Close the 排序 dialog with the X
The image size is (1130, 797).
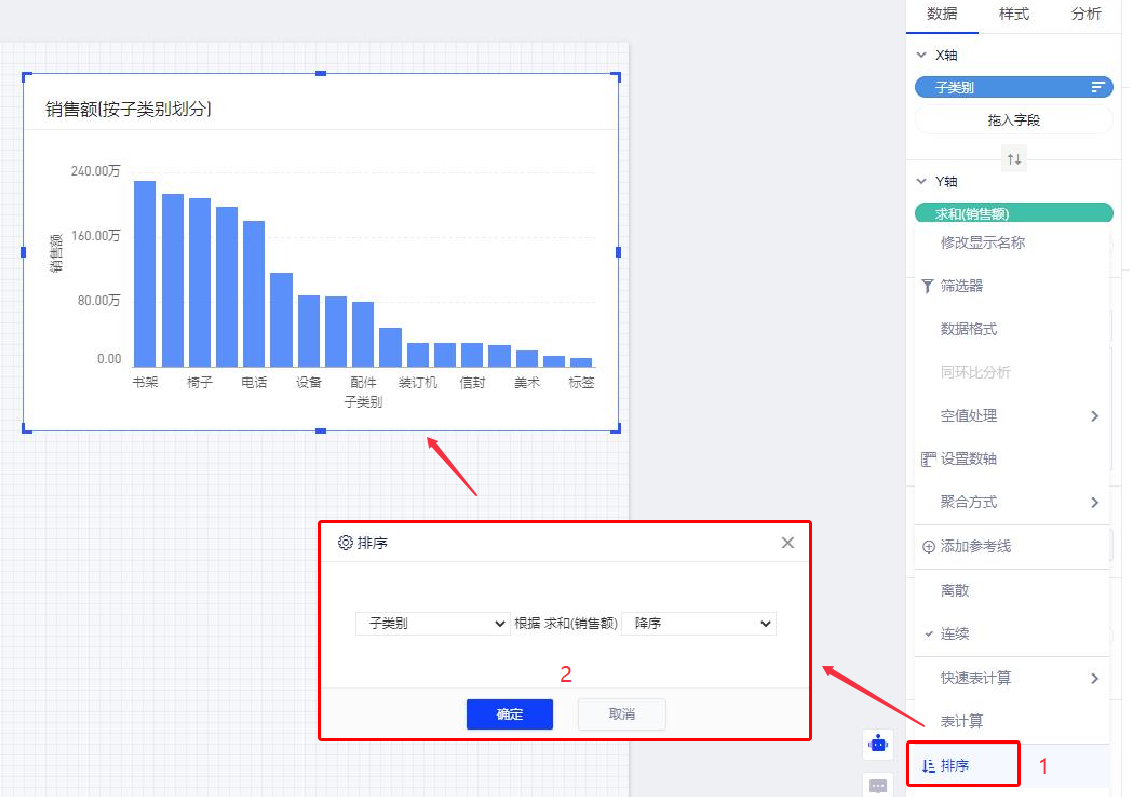click(788, 542)
